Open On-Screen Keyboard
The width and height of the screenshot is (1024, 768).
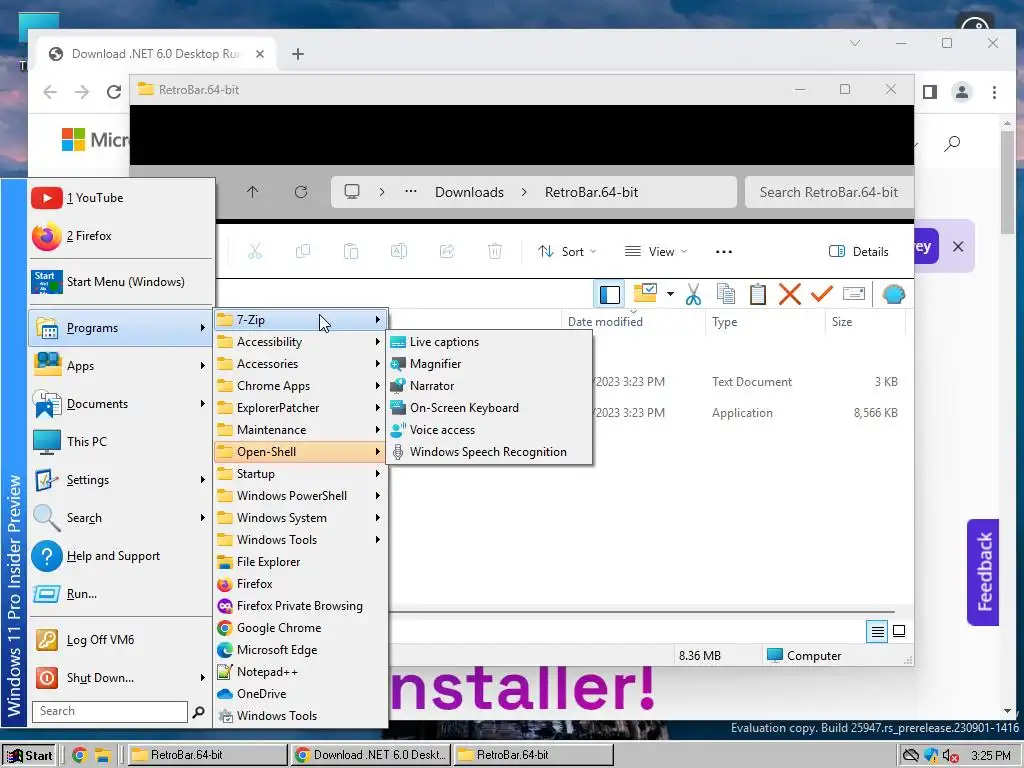point(489,408)
